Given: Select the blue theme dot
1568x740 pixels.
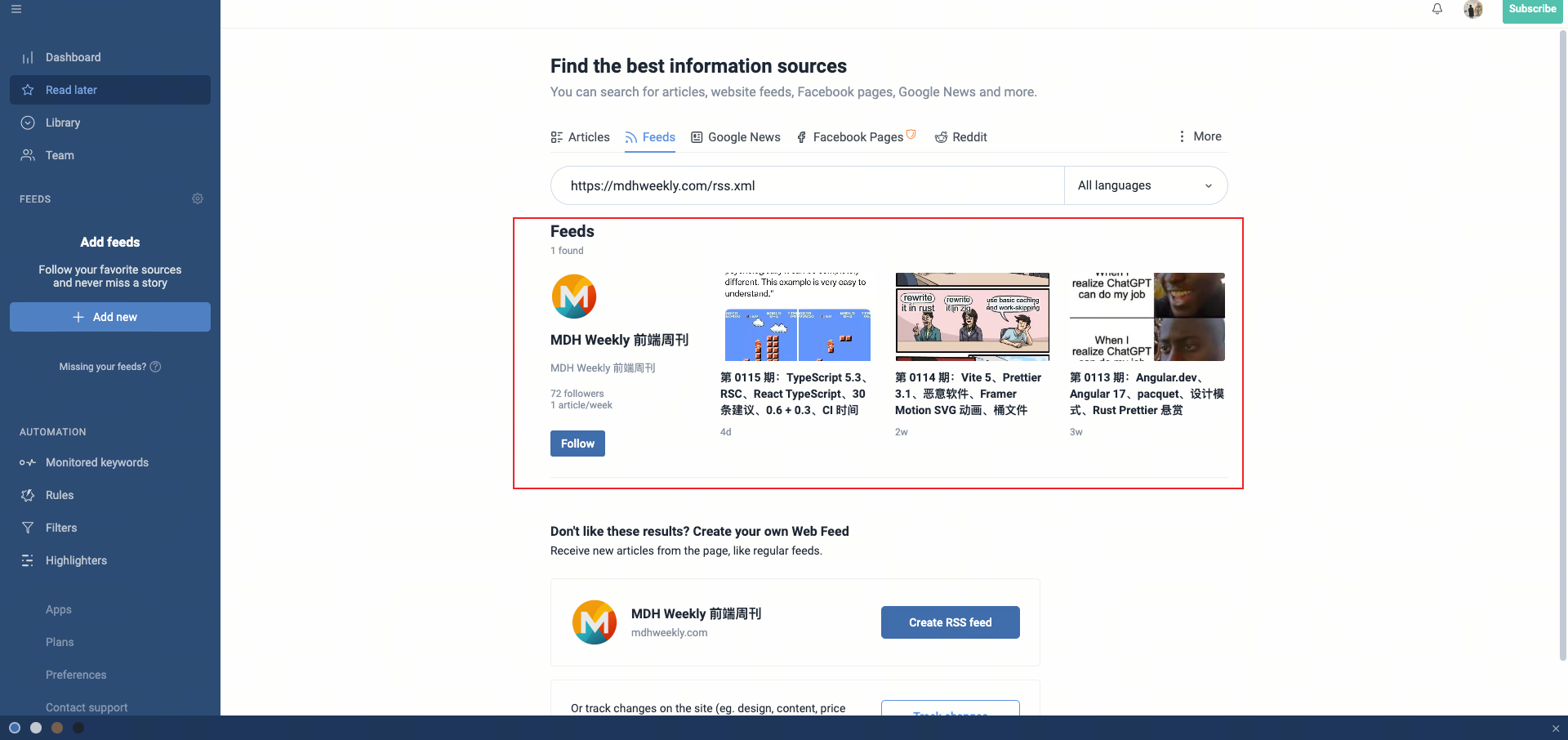Looking at the screenshot, I should [15, 728].
